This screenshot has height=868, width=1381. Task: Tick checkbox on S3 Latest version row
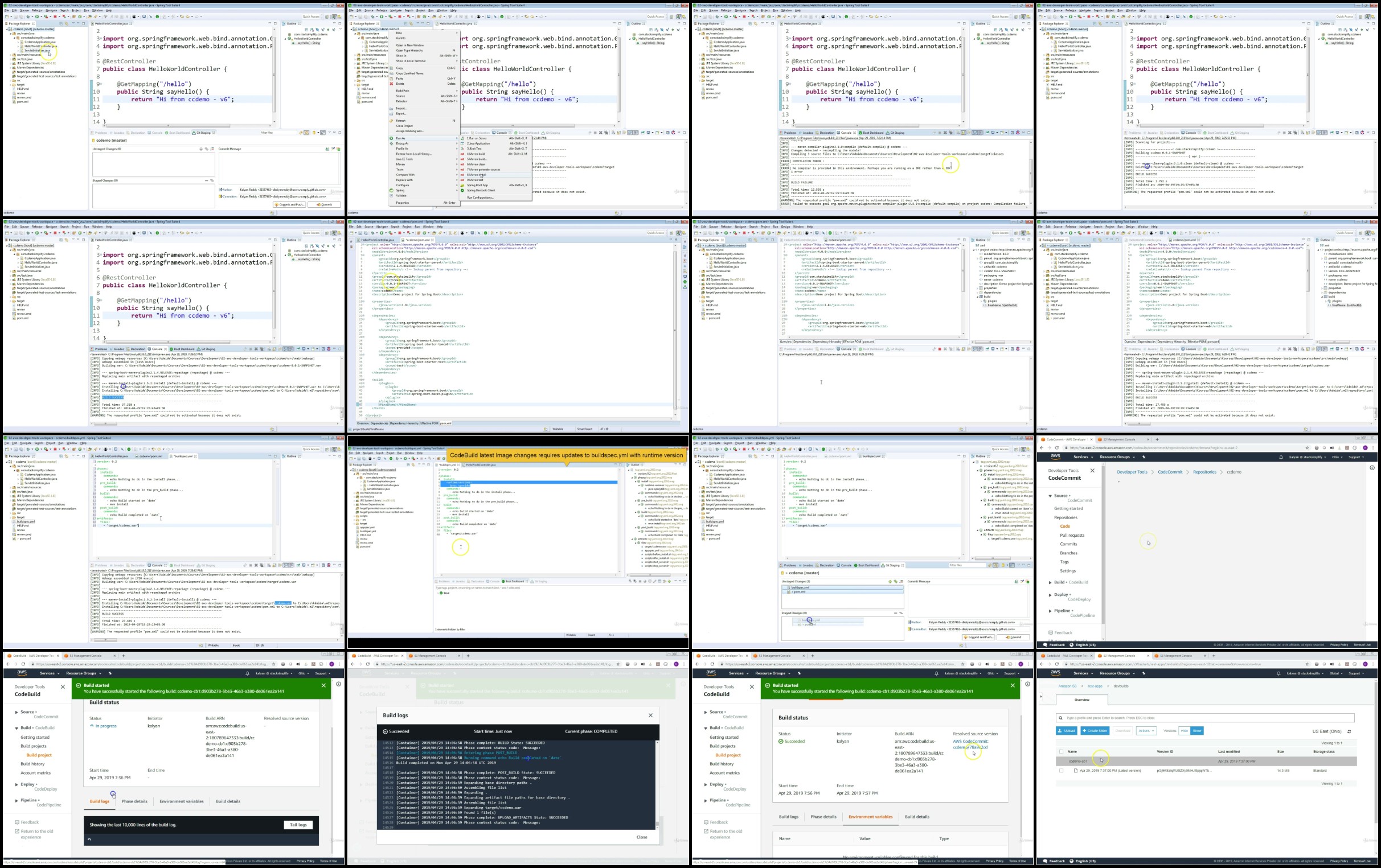[x=1061, y=771]
